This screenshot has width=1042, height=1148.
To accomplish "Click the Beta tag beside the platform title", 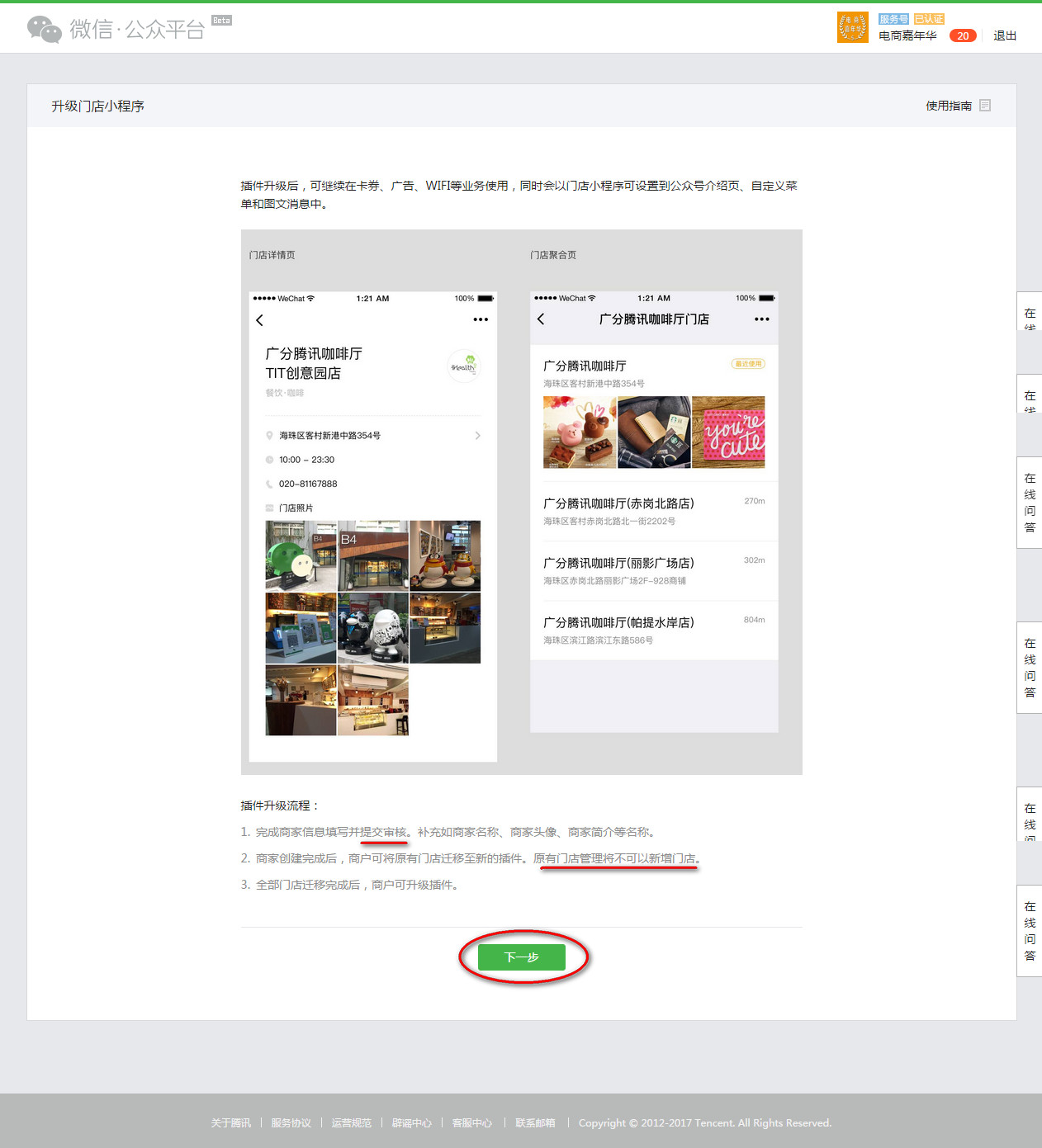I will point(221,20).
